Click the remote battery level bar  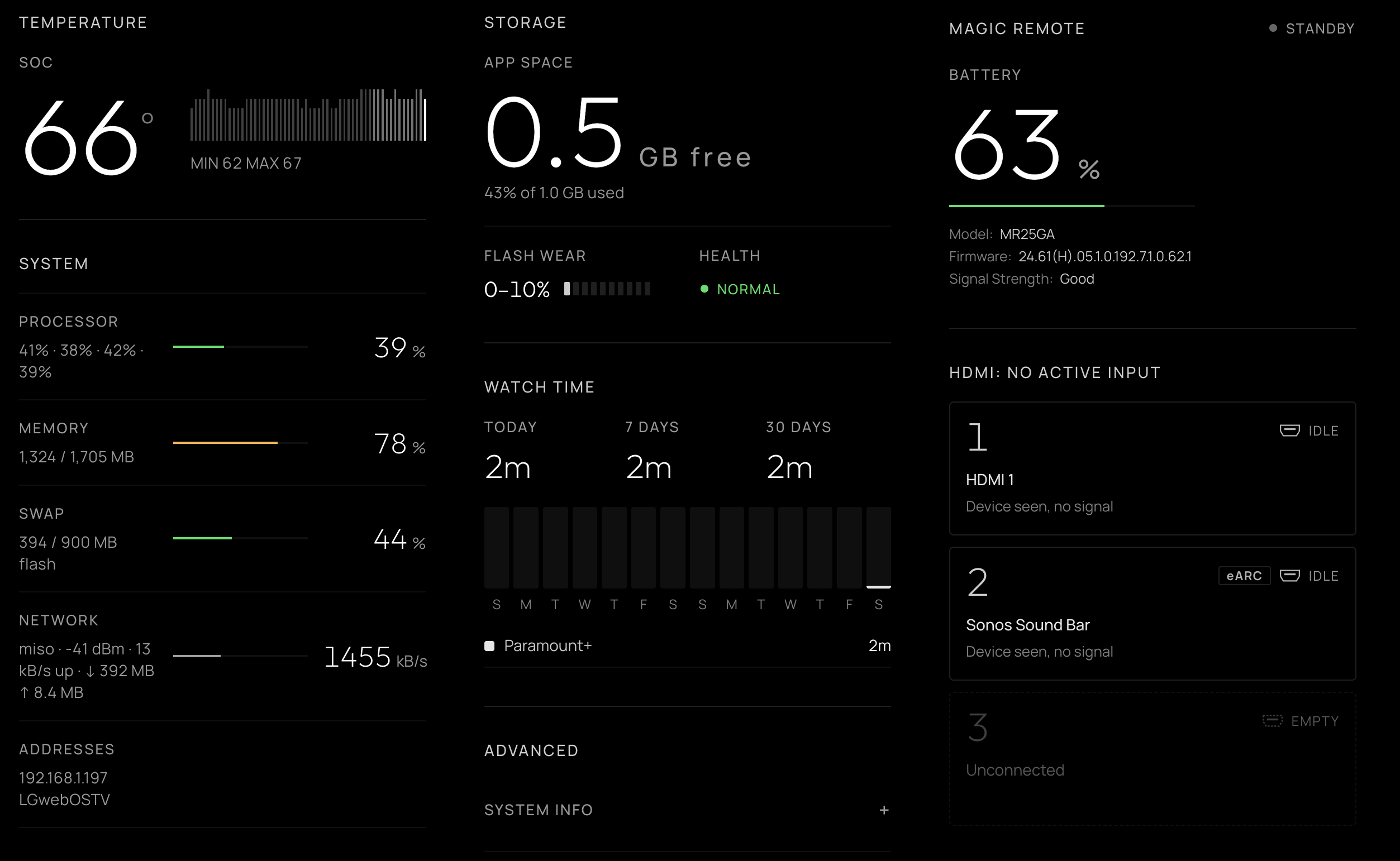point(1072,205)
